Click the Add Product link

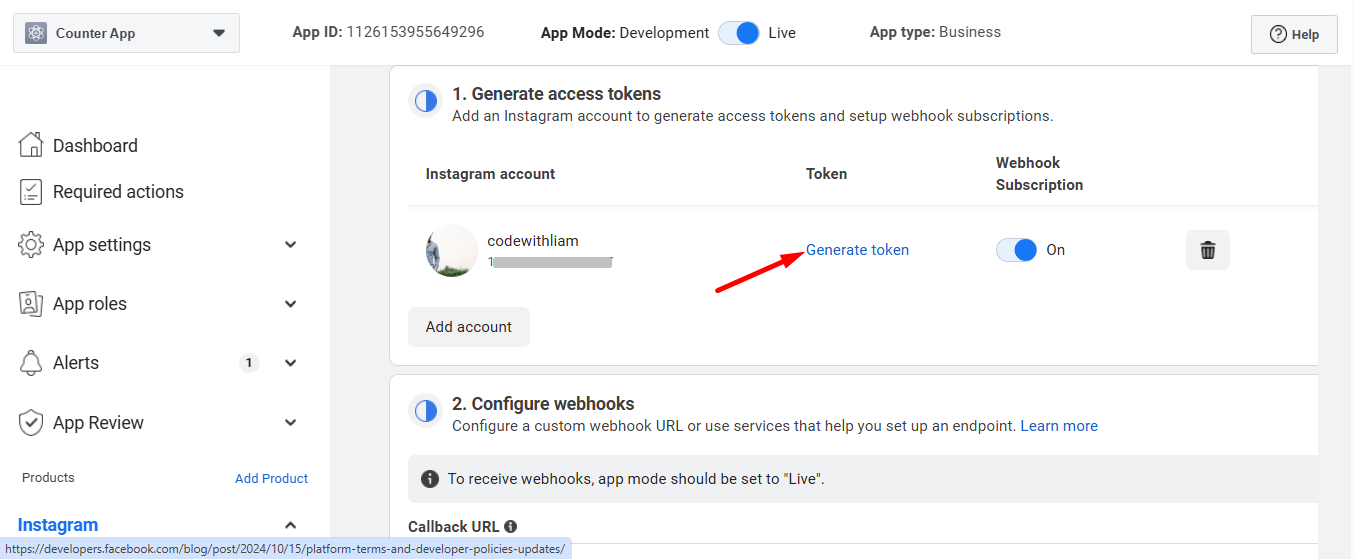[271, 478]
